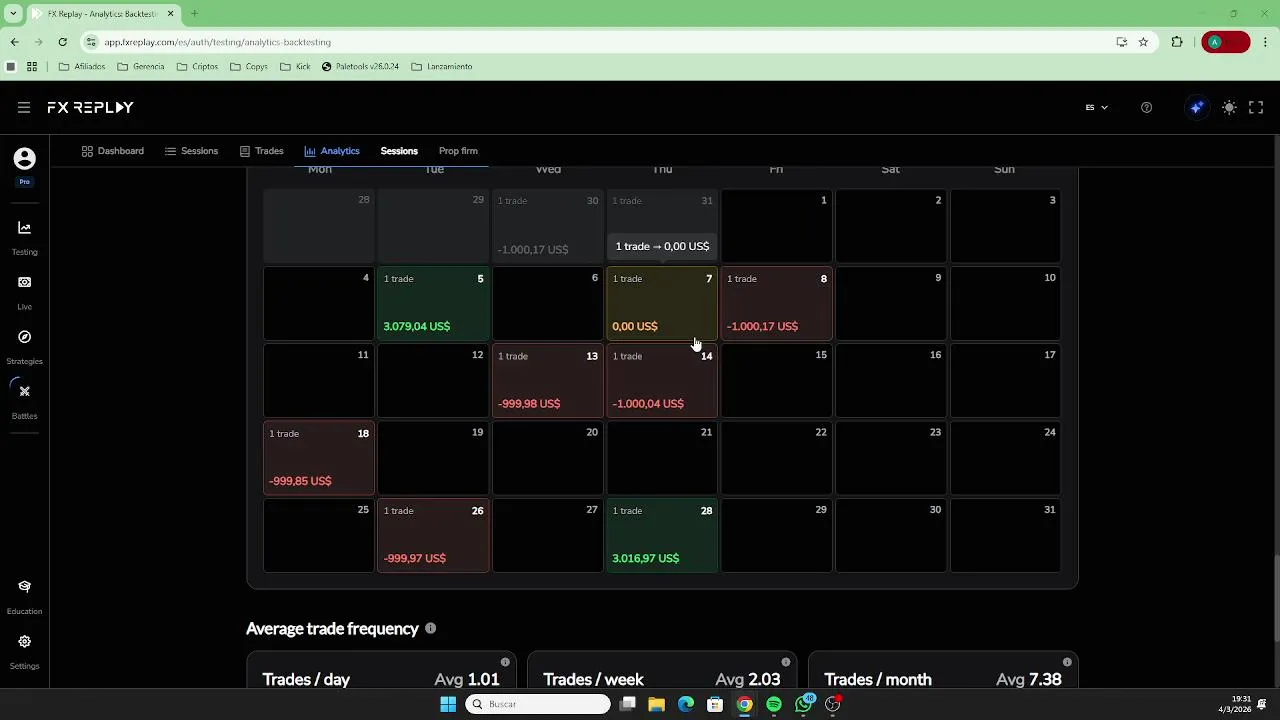Select calendar day 26 with -999,97 US$

[433, 535]
